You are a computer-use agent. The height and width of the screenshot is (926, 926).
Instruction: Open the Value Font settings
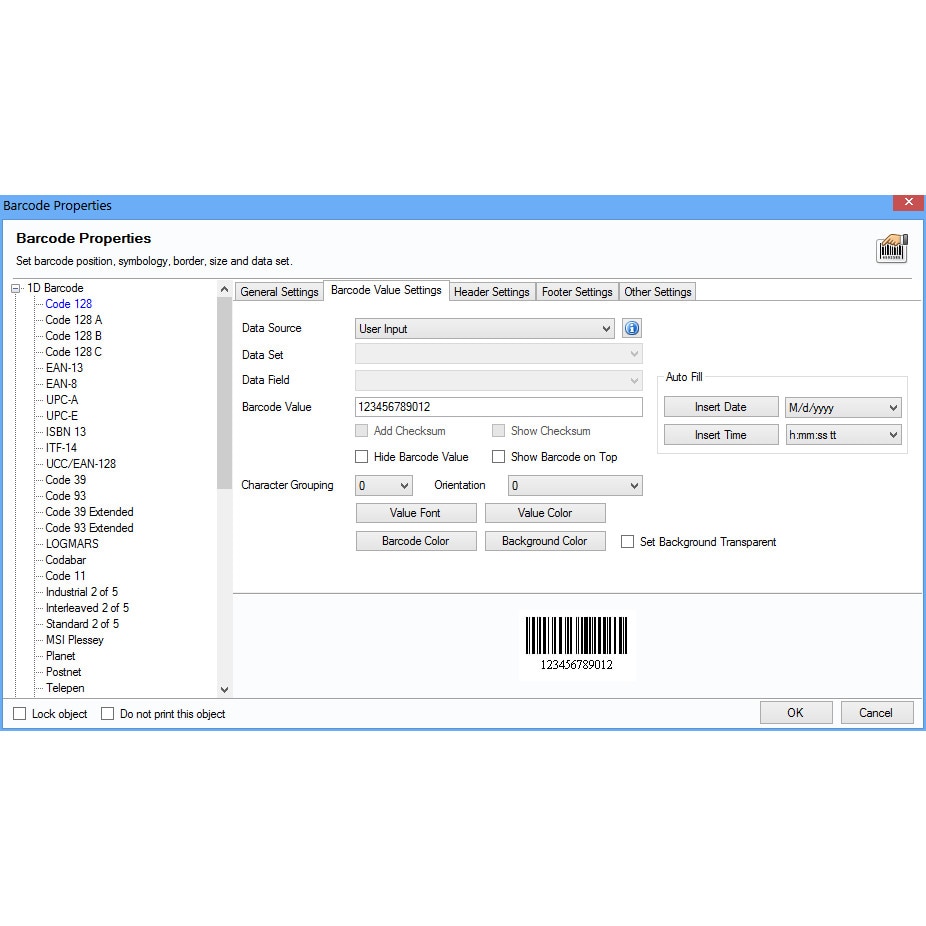click(x=415, y=512)
